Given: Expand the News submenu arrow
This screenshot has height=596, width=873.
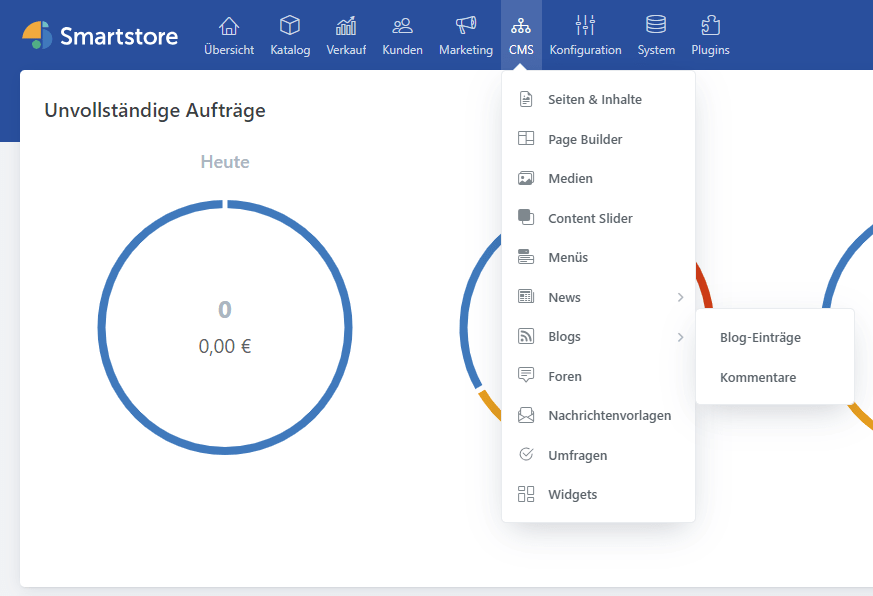Looking at the screenshot, I should 680,298.
